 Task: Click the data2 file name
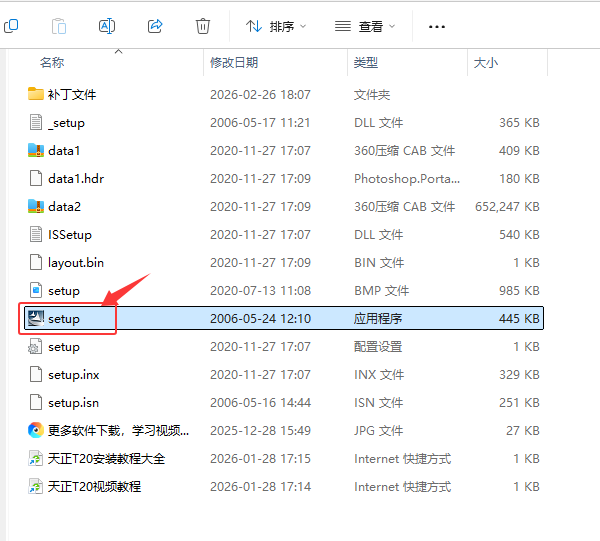[x=64, y=207]
